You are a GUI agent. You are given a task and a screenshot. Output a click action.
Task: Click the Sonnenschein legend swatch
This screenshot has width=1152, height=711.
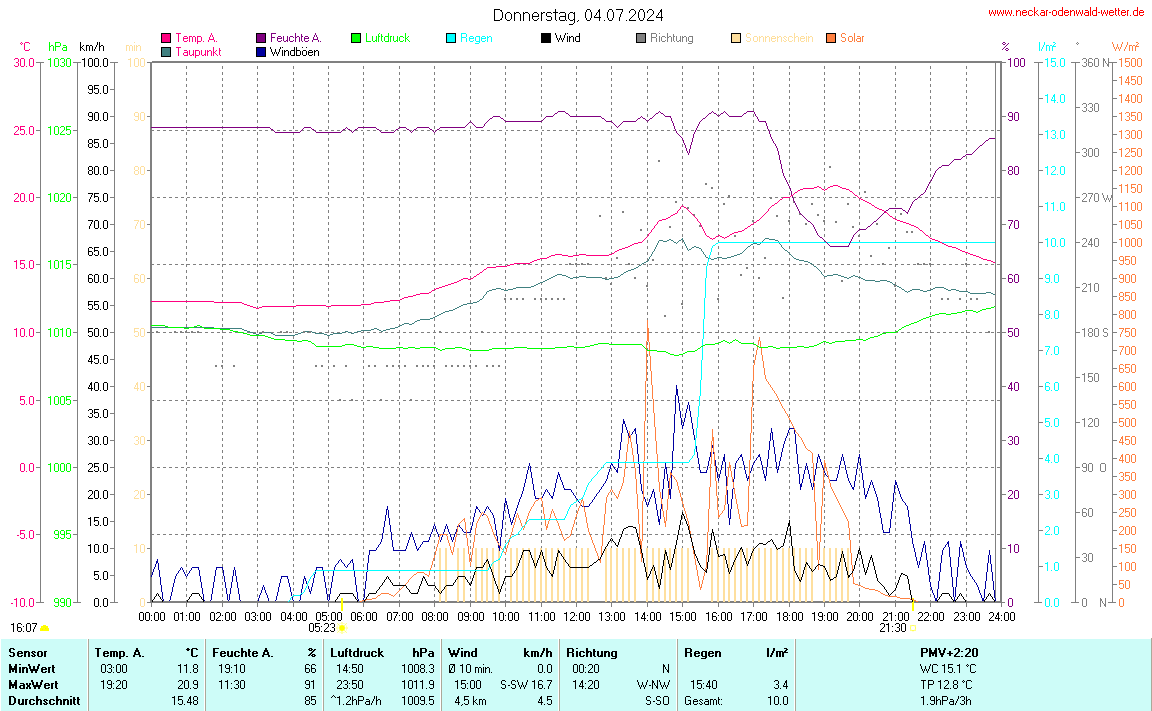click(736, 38)
